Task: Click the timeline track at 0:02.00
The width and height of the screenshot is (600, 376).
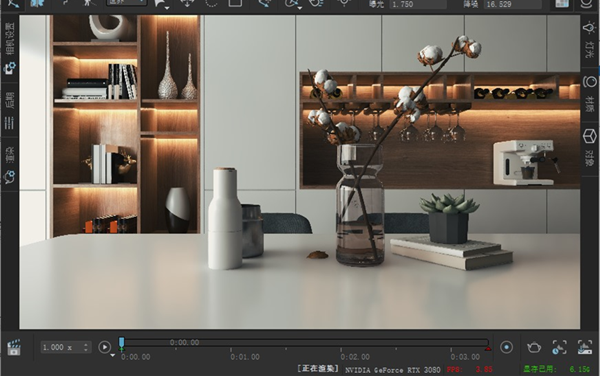Action: pyautogui.click(x=341, y=343)
